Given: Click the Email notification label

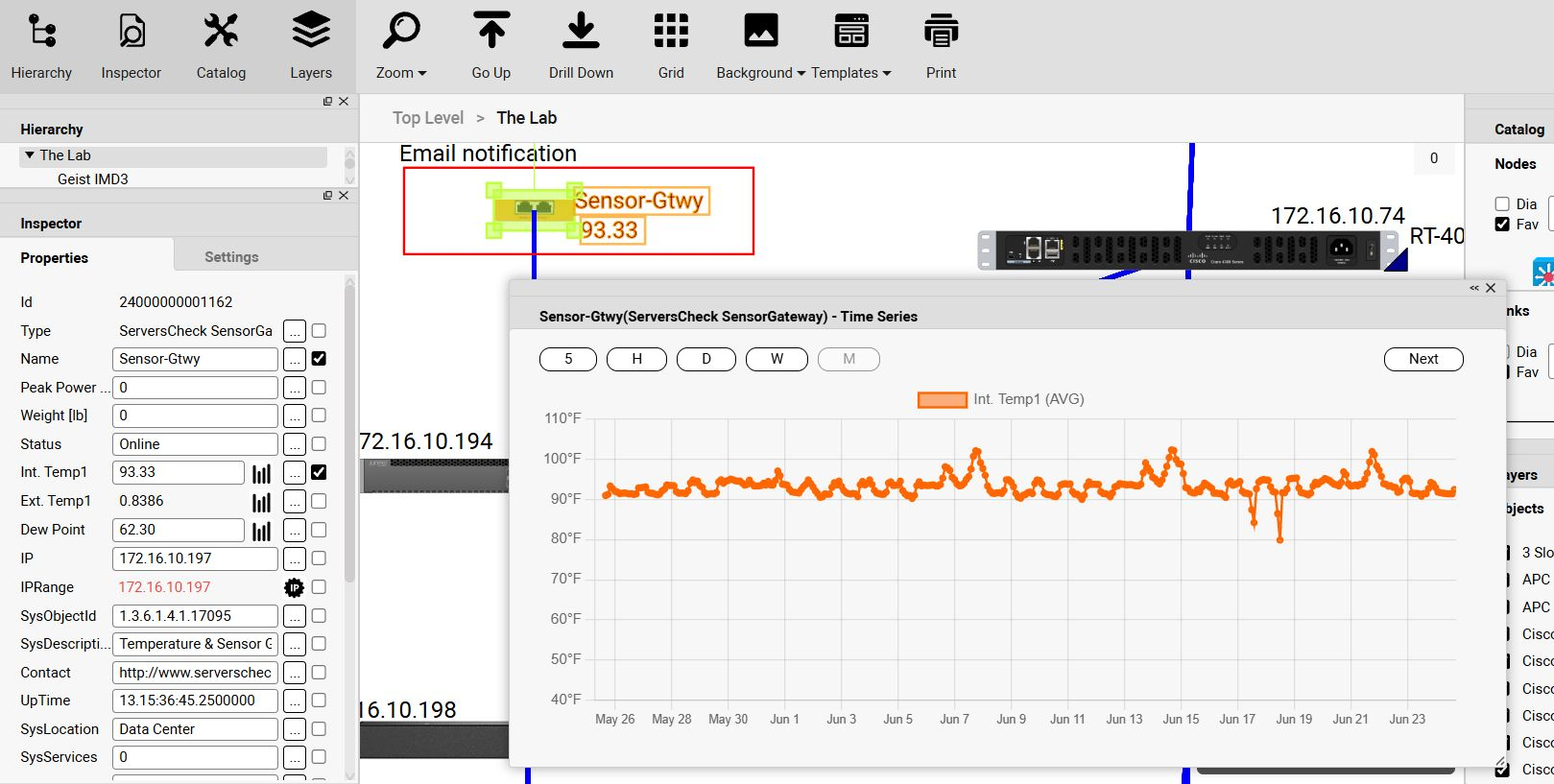Looking at the screenshot, I should [x=488, y=154].
